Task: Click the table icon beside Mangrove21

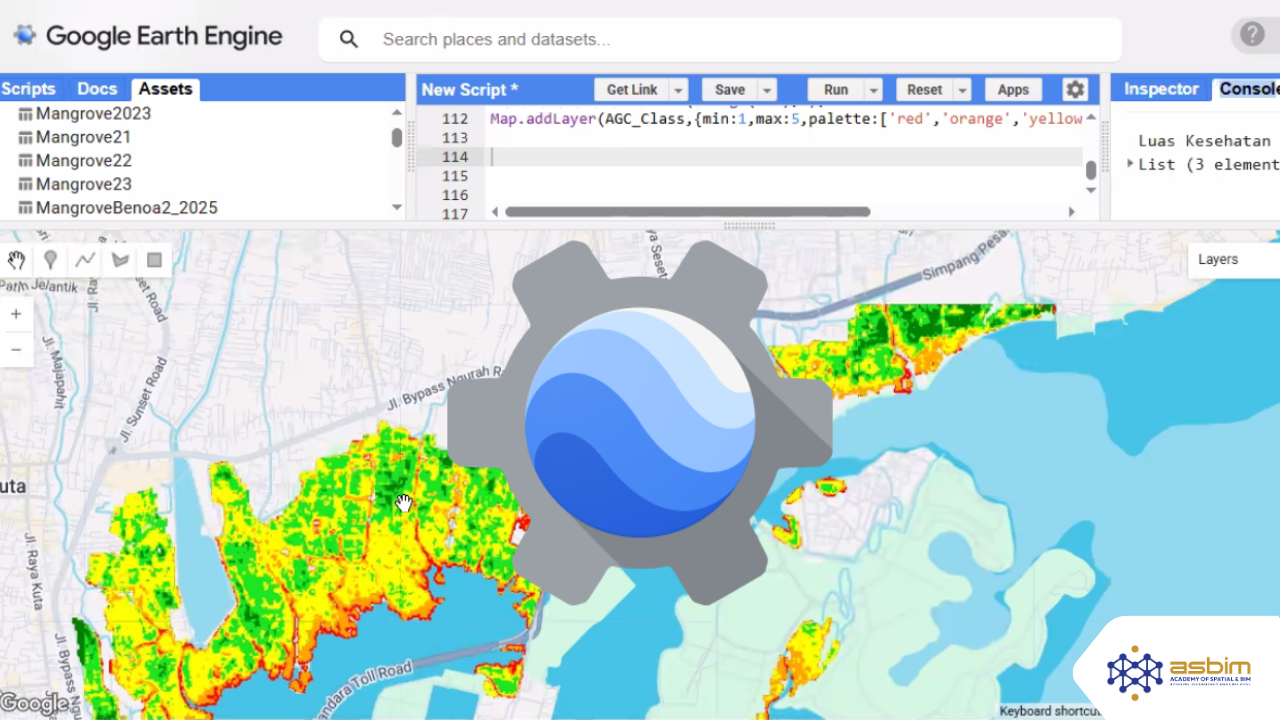Action: pyautogui.click(x=26, y=138)
